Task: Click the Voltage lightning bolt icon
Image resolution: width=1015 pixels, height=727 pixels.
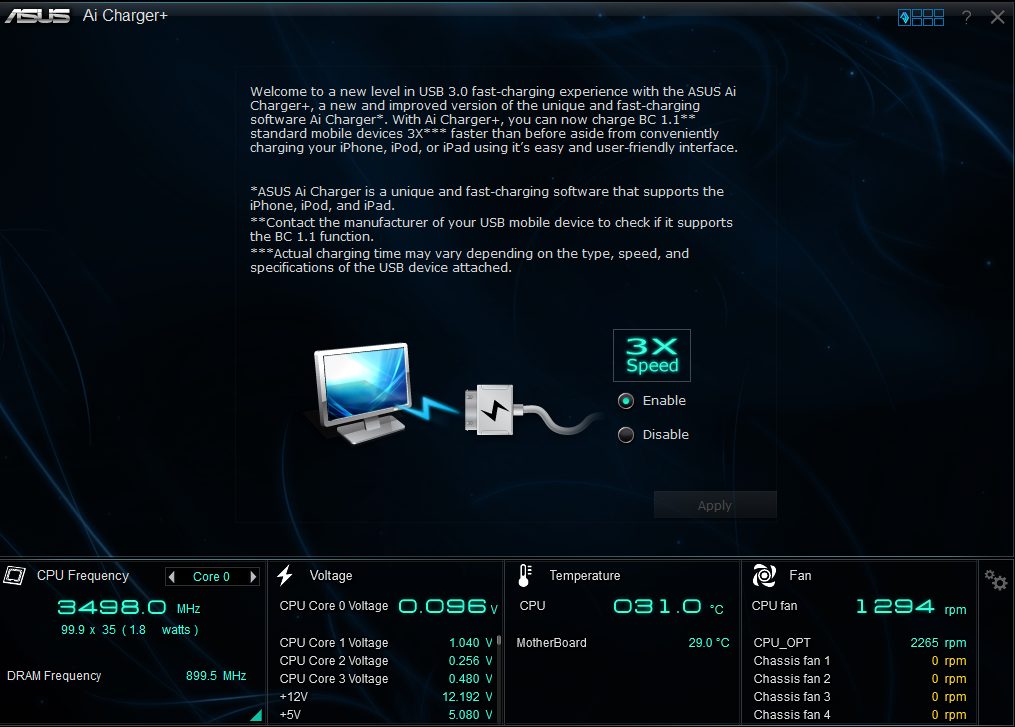Action: pyautogui.click(x=284, y=575)
